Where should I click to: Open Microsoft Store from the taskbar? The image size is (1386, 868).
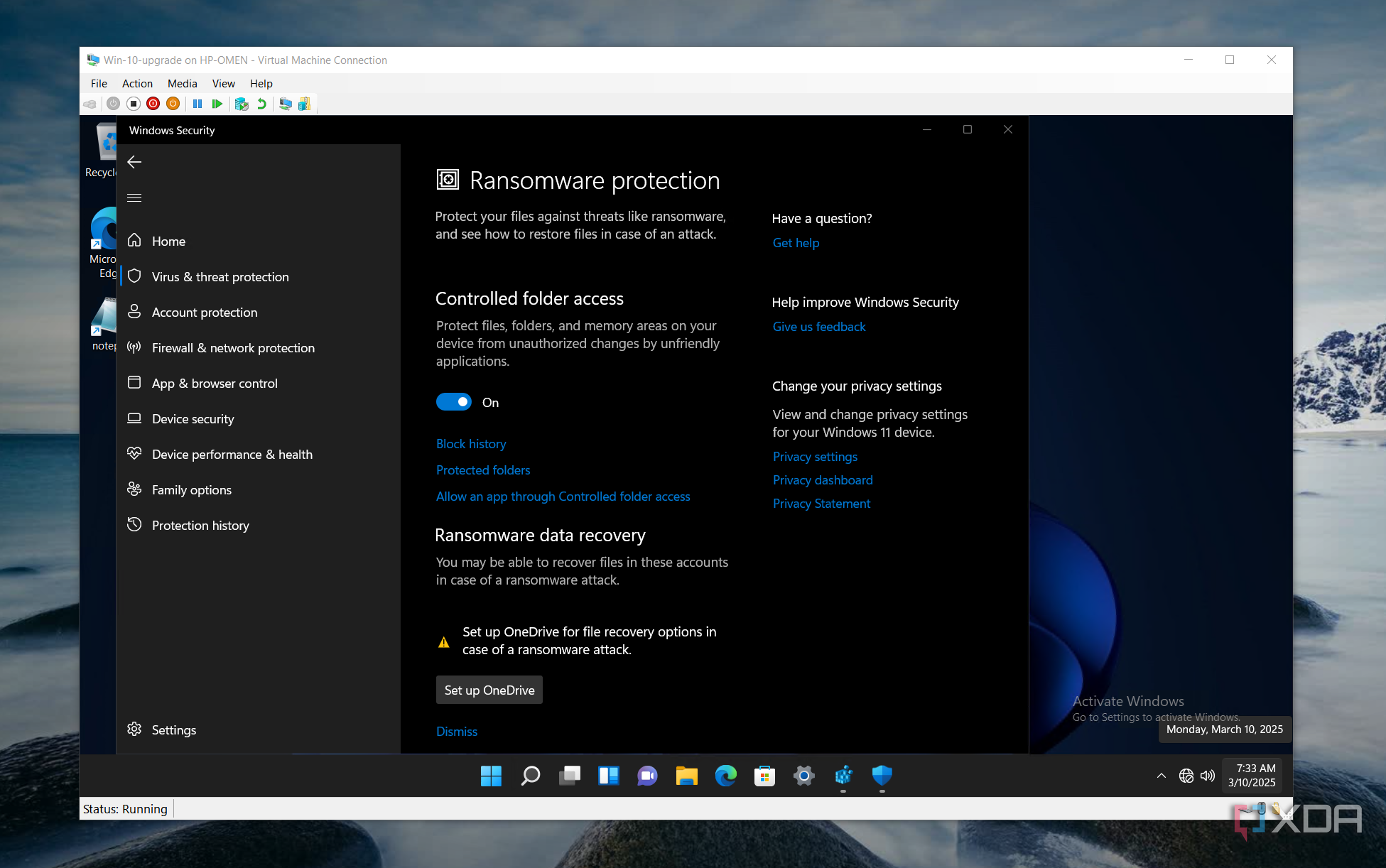pyautogui.click(x=764, y=776)
